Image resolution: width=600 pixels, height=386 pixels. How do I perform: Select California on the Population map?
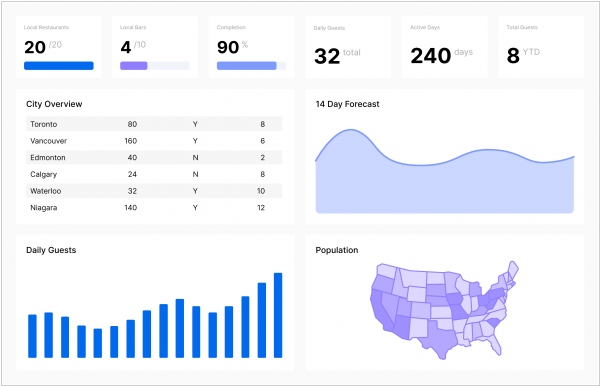click(380, 310)
